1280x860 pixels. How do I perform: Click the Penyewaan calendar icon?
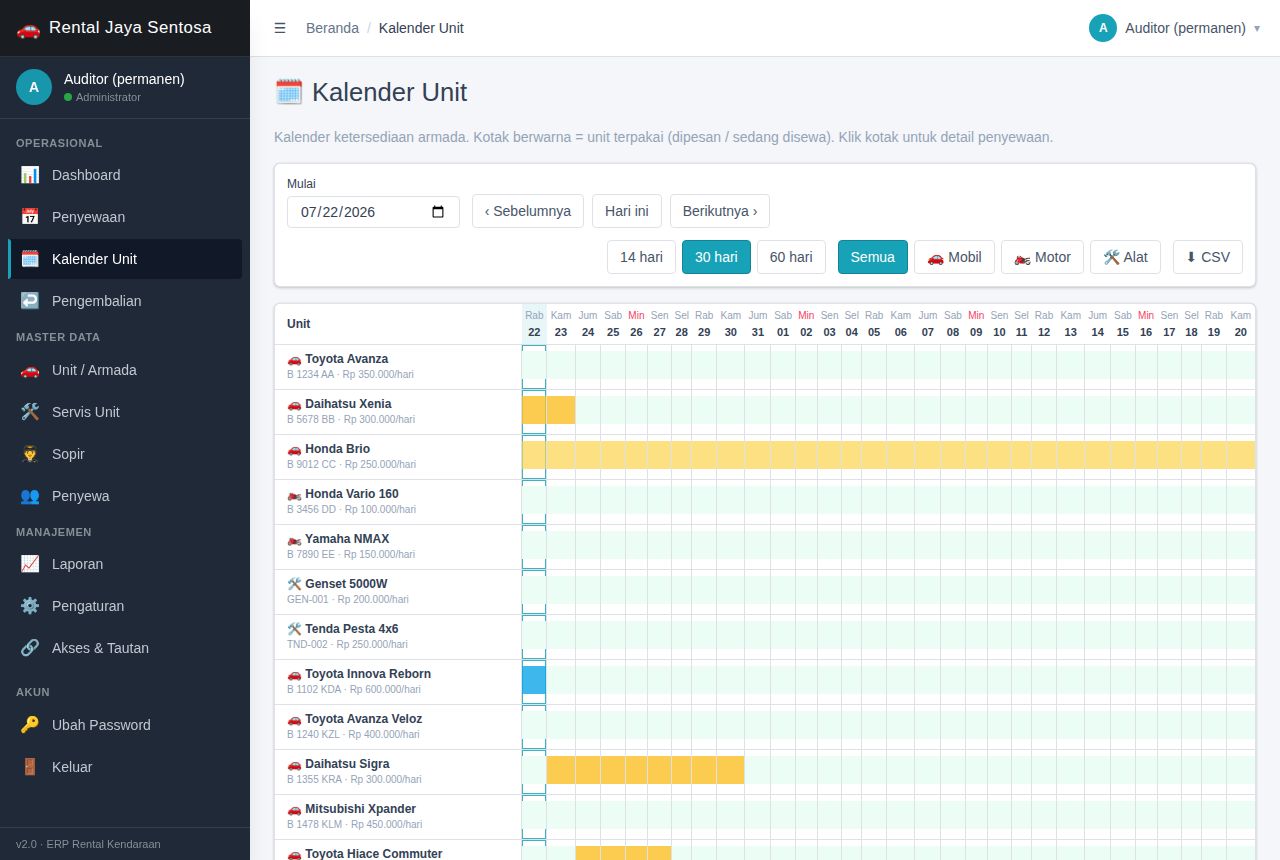(x=30, y=217)
